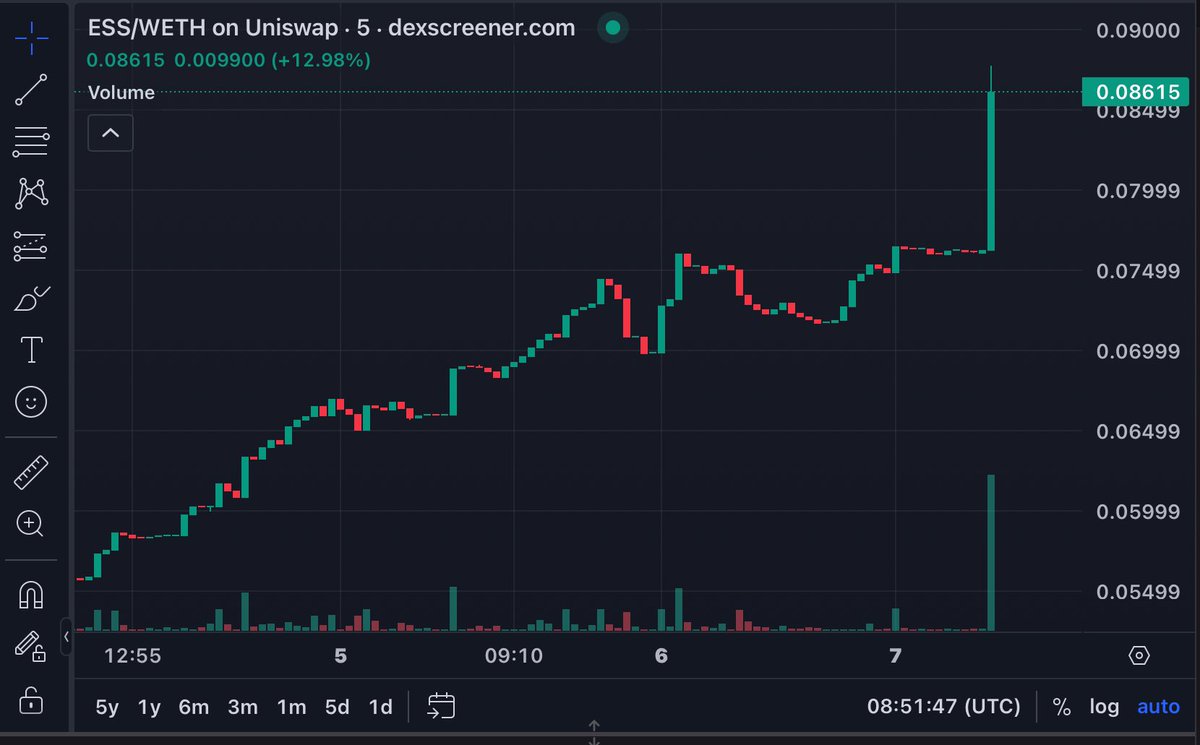Click the +12.98% change value in header

321,61
